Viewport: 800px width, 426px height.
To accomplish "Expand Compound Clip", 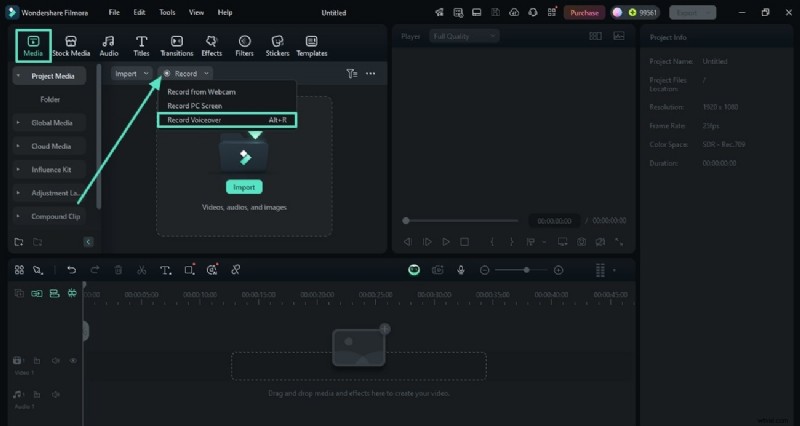I will (18, 216).
